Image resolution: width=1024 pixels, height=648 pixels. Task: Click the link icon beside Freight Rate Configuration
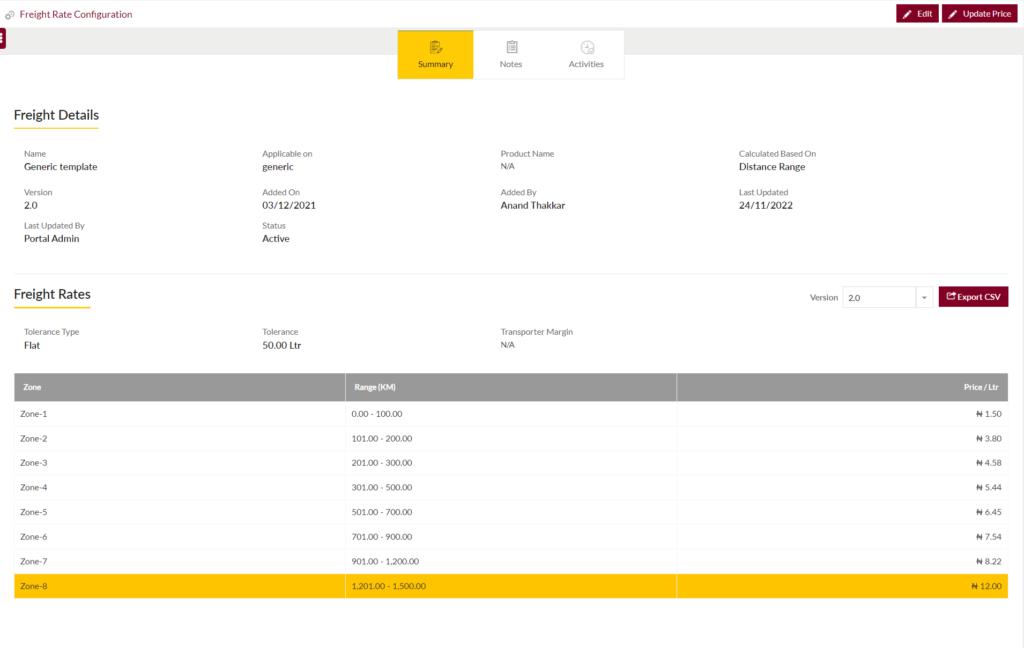[x=10, y=14]
